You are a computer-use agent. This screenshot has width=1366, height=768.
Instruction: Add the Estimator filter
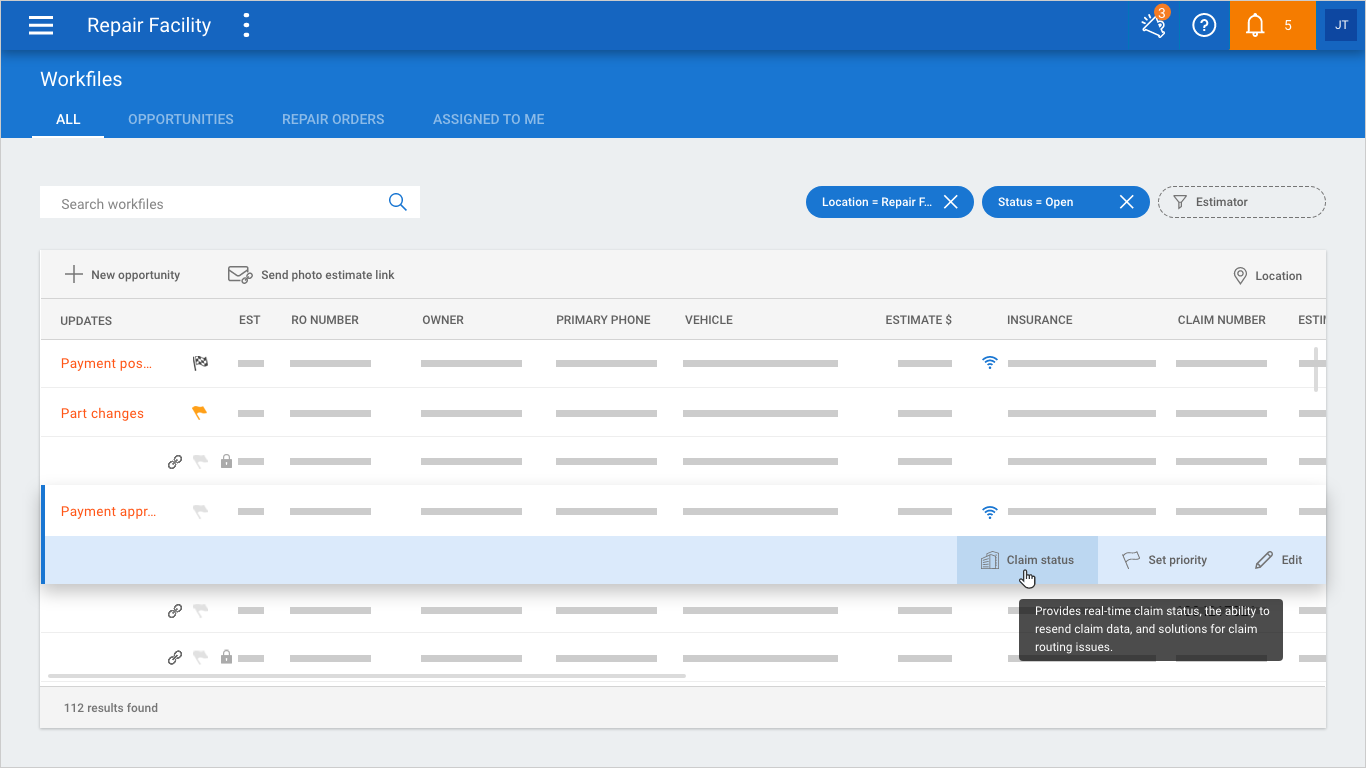(x=1242, y=202)
